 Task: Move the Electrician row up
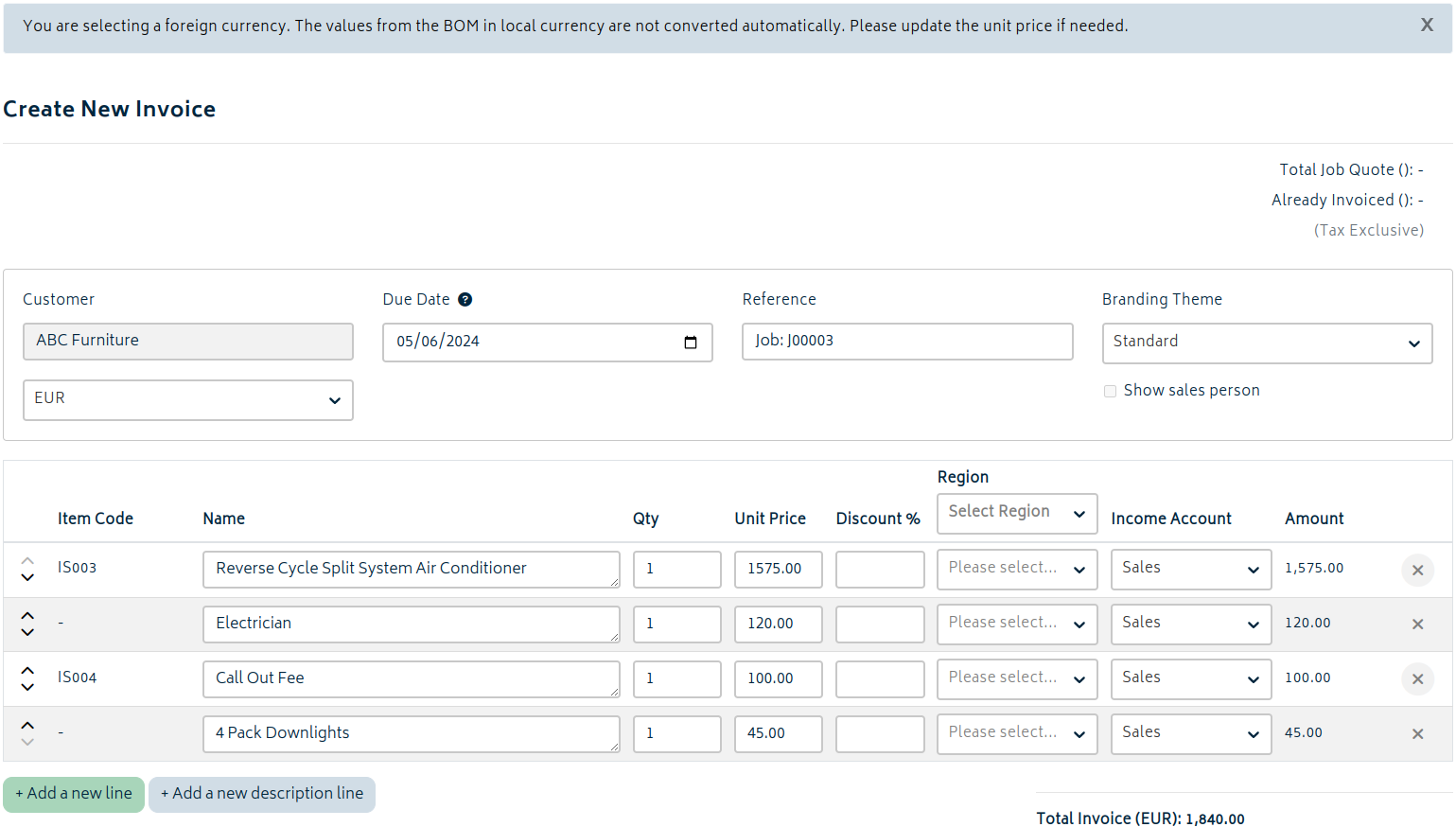coord(27,615)
